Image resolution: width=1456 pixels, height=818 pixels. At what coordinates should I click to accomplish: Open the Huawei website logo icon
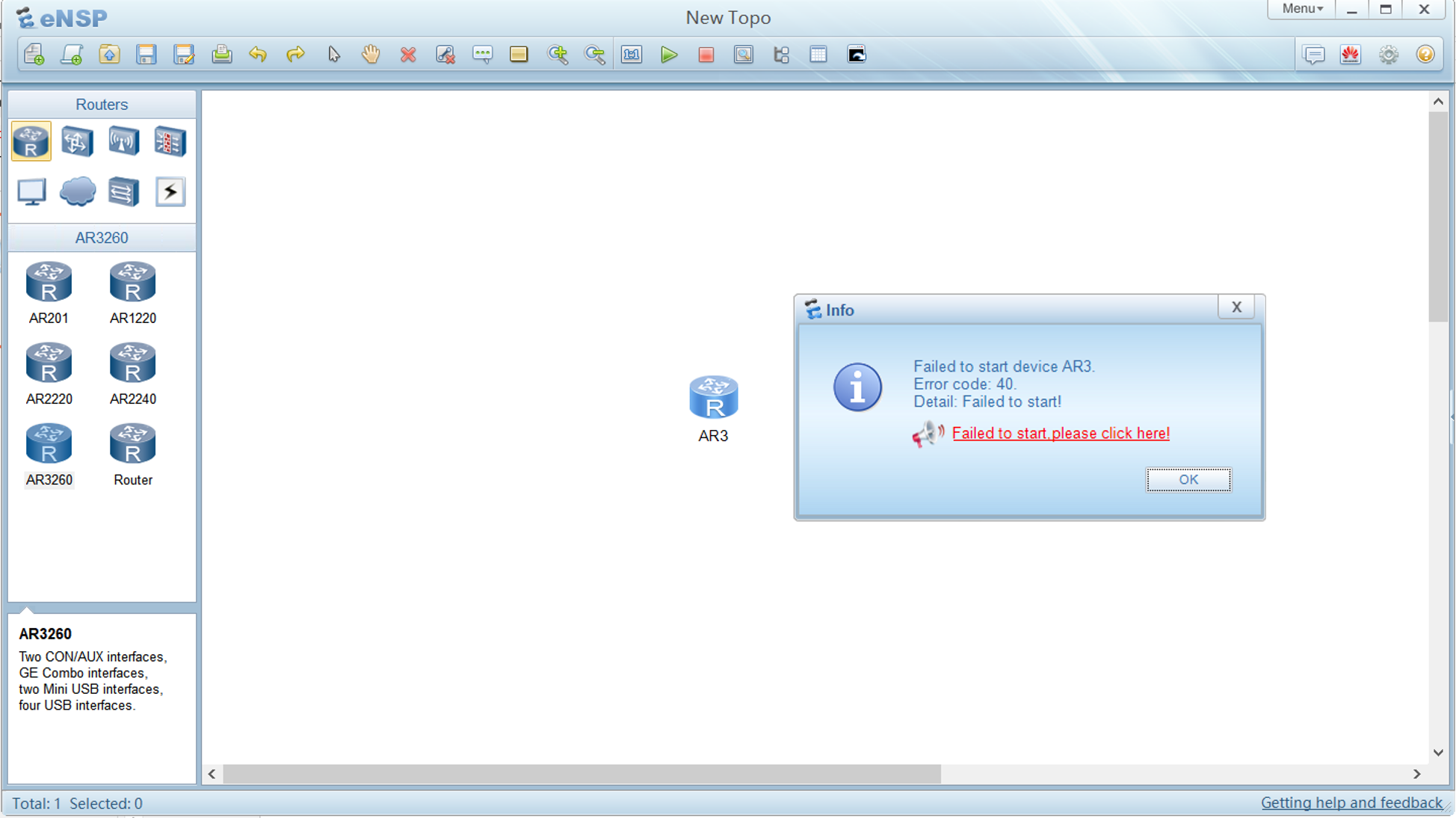pyautogui.click(x=1351, y=55)
